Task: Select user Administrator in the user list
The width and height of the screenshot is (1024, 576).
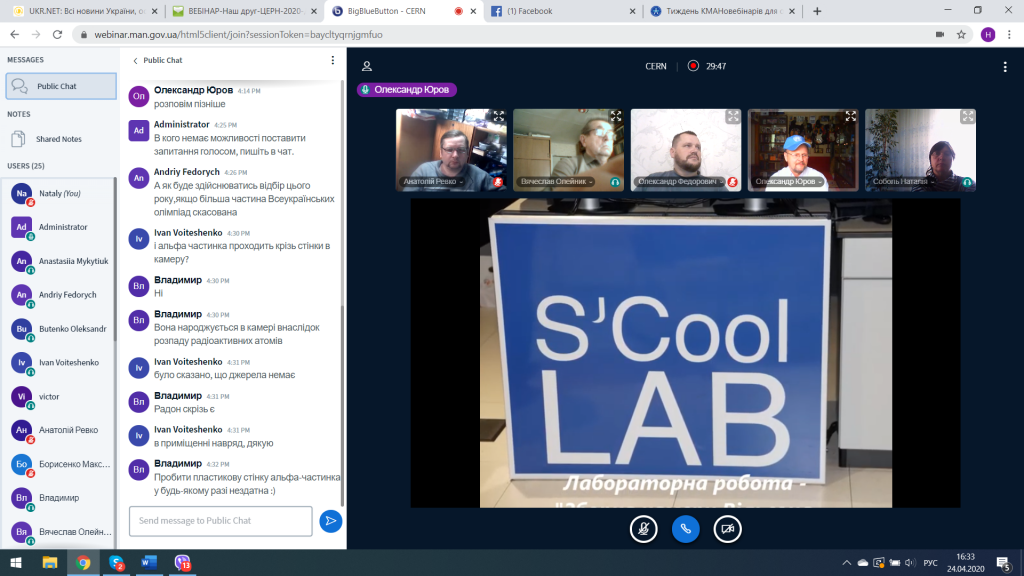Action: tap(60, 227)
